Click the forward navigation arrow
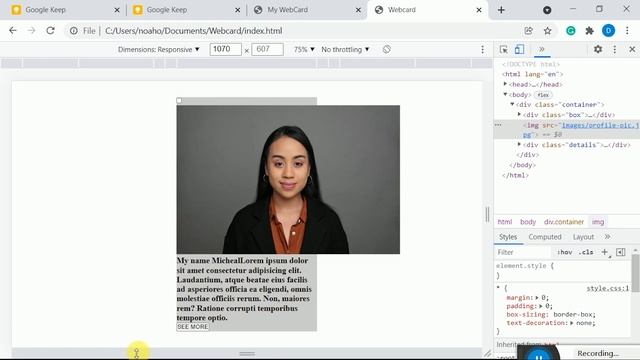 point(31,31)
